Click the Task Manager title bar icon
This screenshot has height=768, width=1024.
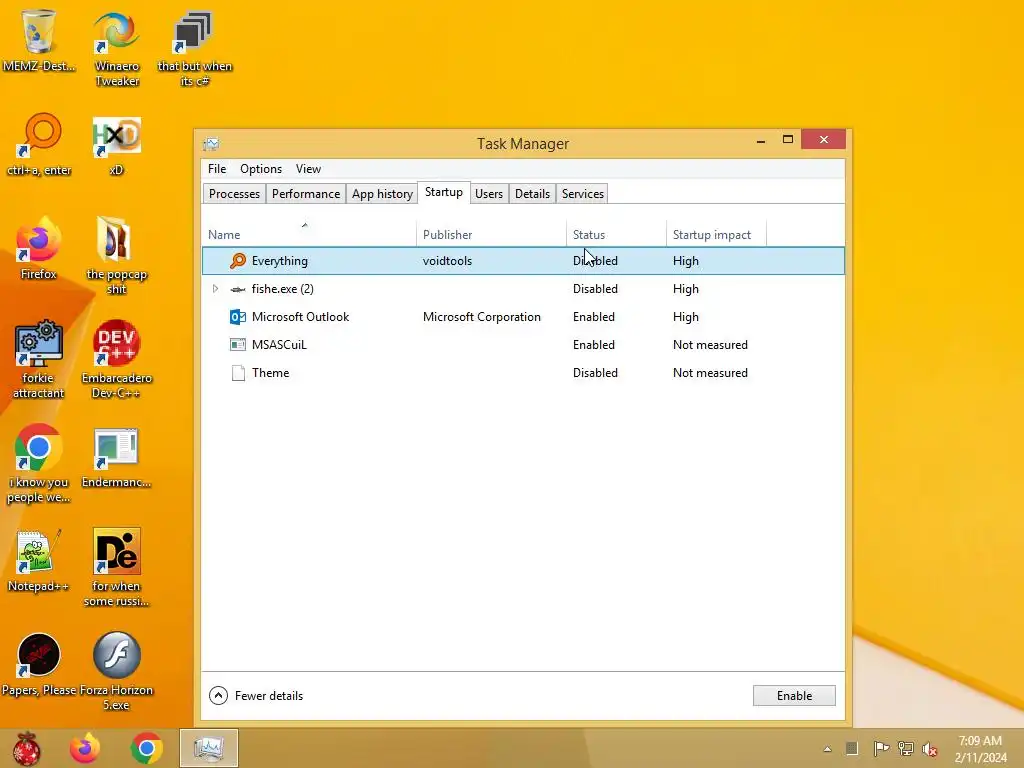211,144
